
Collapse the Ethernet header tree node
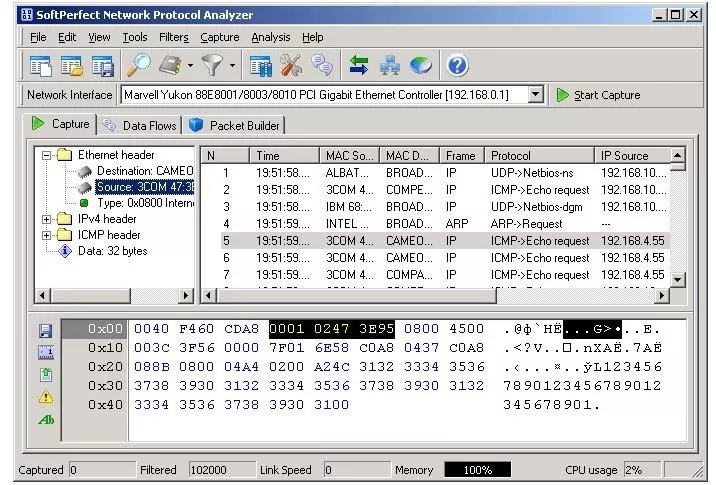click(47, 156)
